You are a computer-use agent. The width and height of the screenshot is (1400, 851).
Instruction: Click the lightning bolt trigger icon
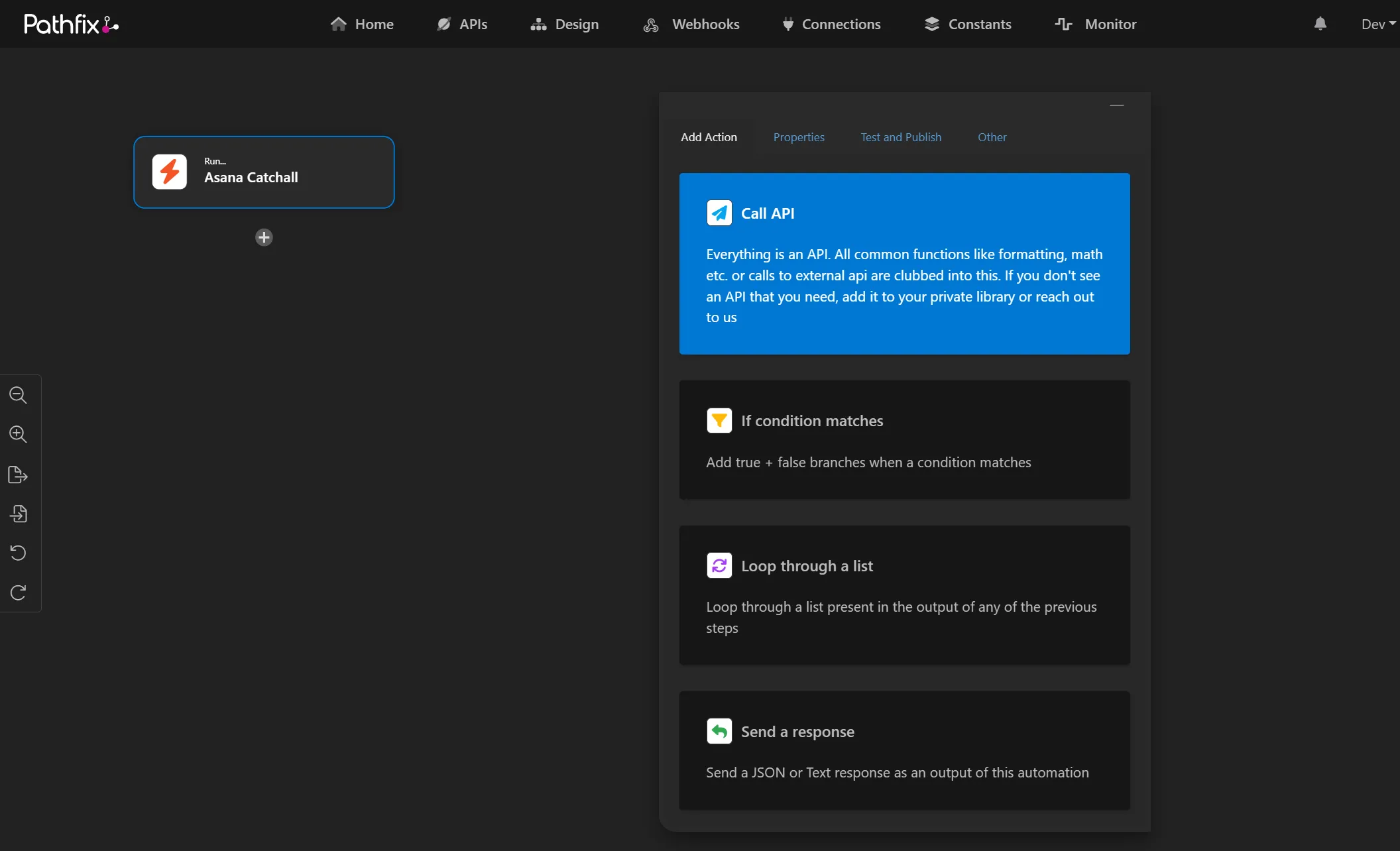pos(170,172)
